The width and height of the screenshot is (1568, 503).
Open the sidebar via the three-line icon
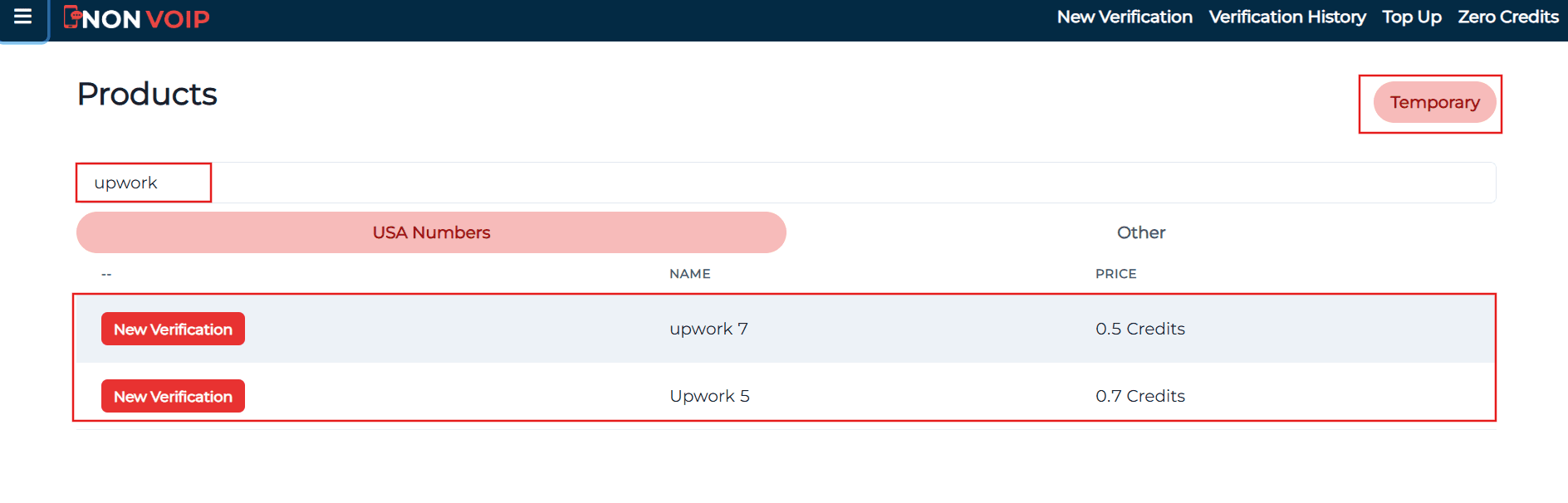pyautogui.click(x=22, y=17)
